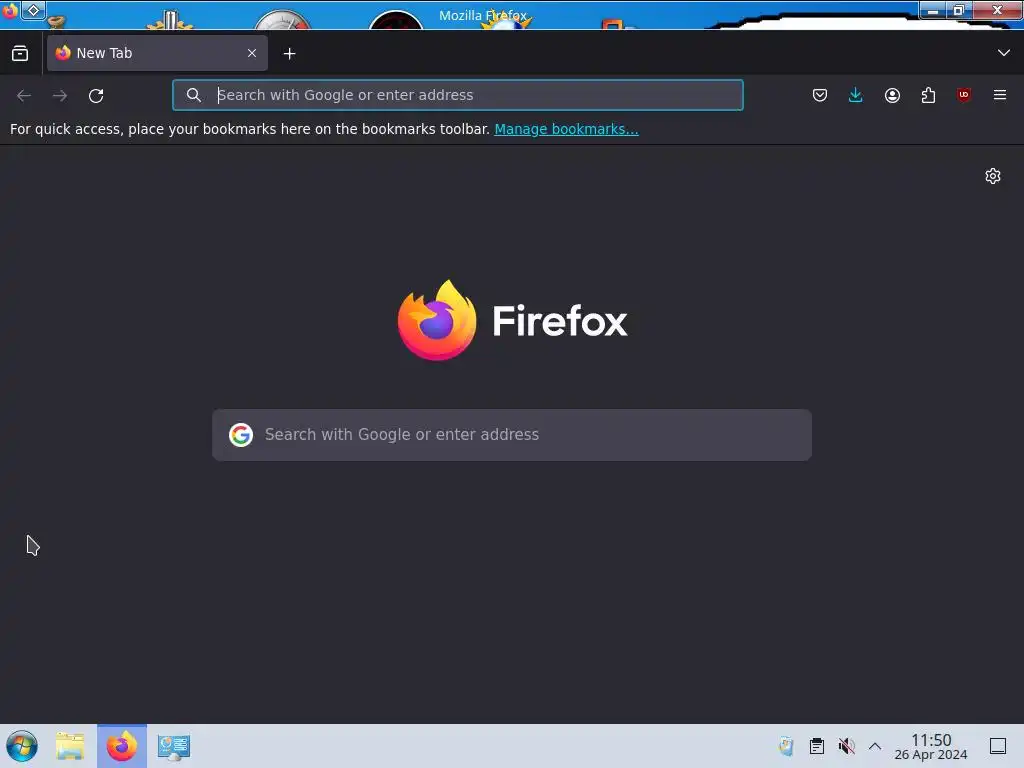Close the New Tab tab
The image size is (1024, 768).
252,53
